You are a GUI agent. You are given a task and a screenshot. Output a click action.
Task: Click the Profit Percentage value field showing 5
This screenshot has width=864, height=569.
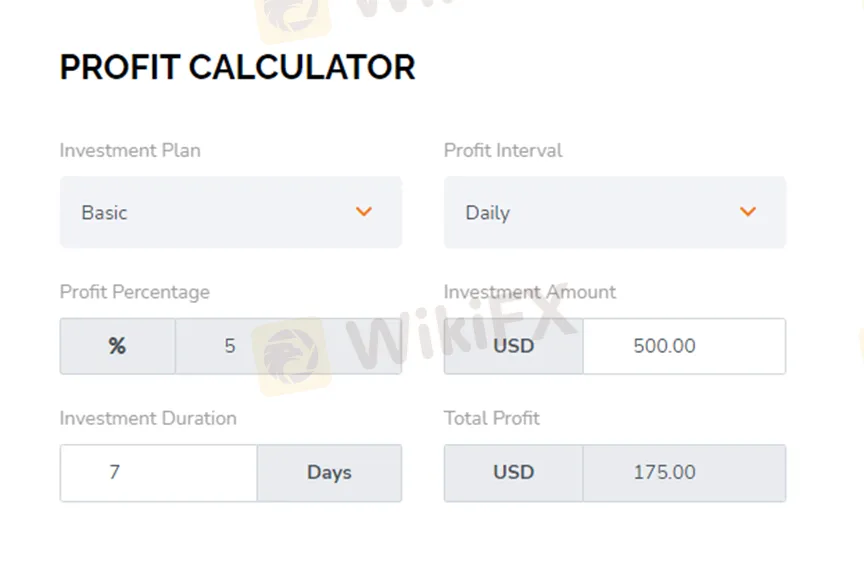pyautogui.click(x=288, y=346)
